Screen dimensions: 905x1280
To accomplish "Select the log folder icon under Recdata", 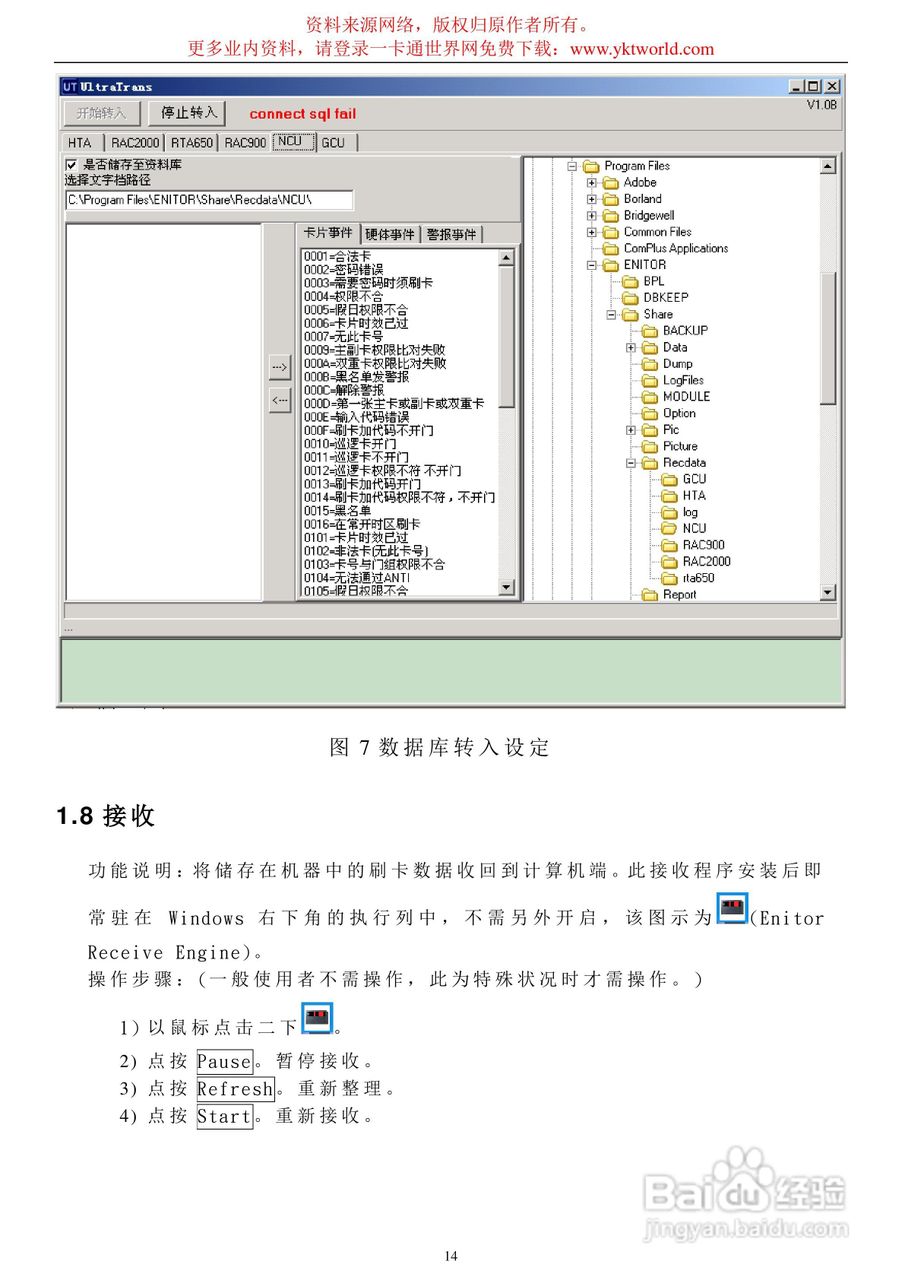I will pos(670,511).
